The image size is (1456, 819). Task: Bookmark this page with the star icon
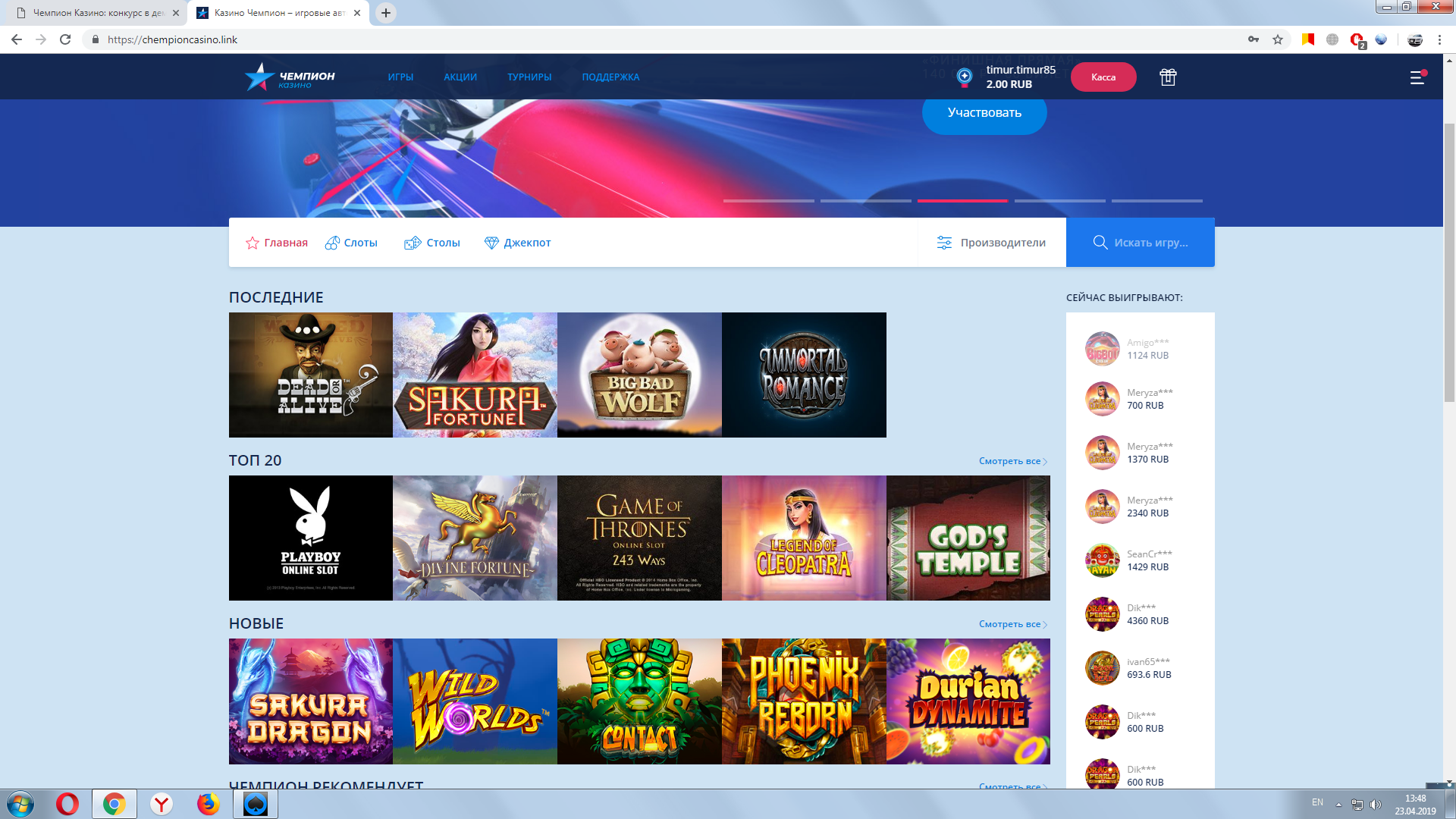tap(1278, 39)
